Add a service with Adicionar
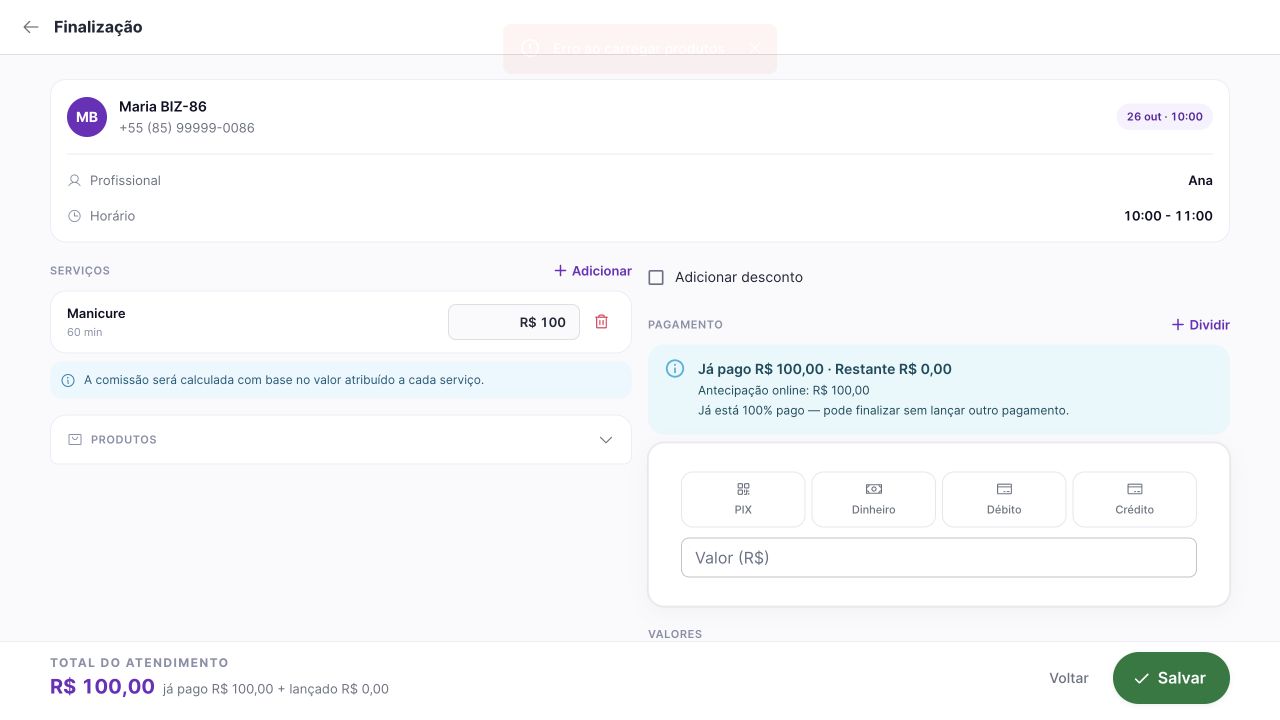The width and height of the screenshot is (1280, 720). coord(593,271)
